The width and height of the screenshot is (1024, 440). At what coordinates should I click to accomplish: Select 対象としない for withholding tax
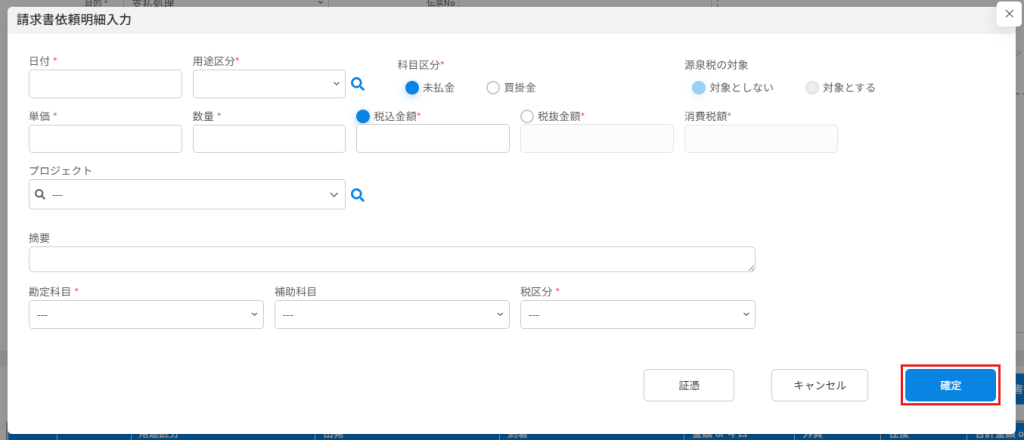click(x=699, y=88)
